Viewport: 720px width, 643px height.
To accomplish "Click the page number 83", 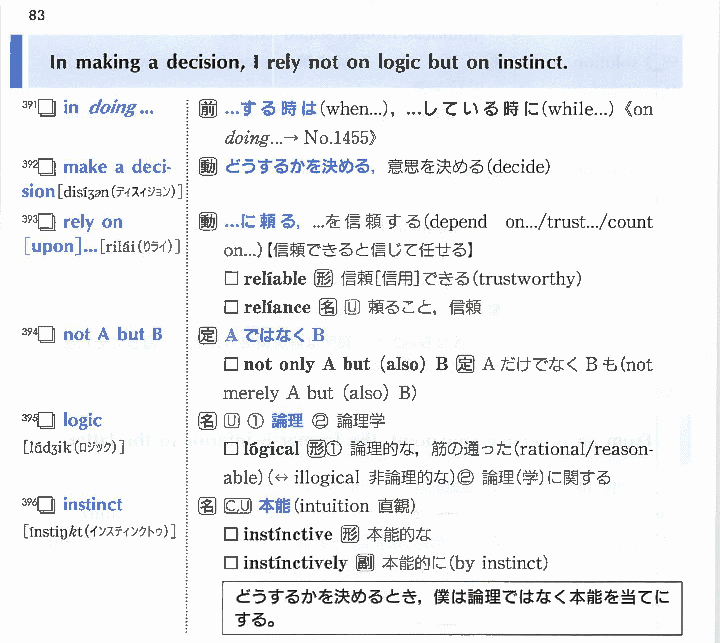I will click(37, 15).
